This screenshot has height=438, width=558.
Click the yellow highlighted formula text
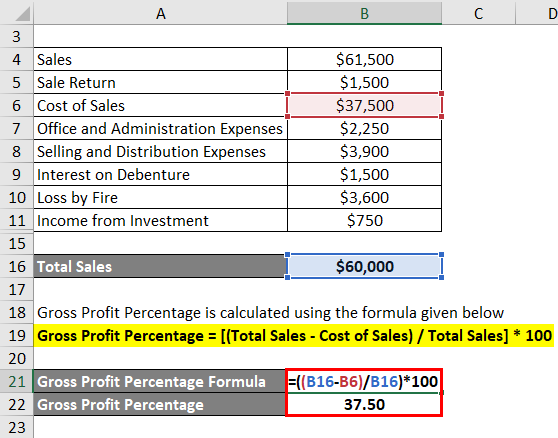pyautogui.click(x=294, y=336)
